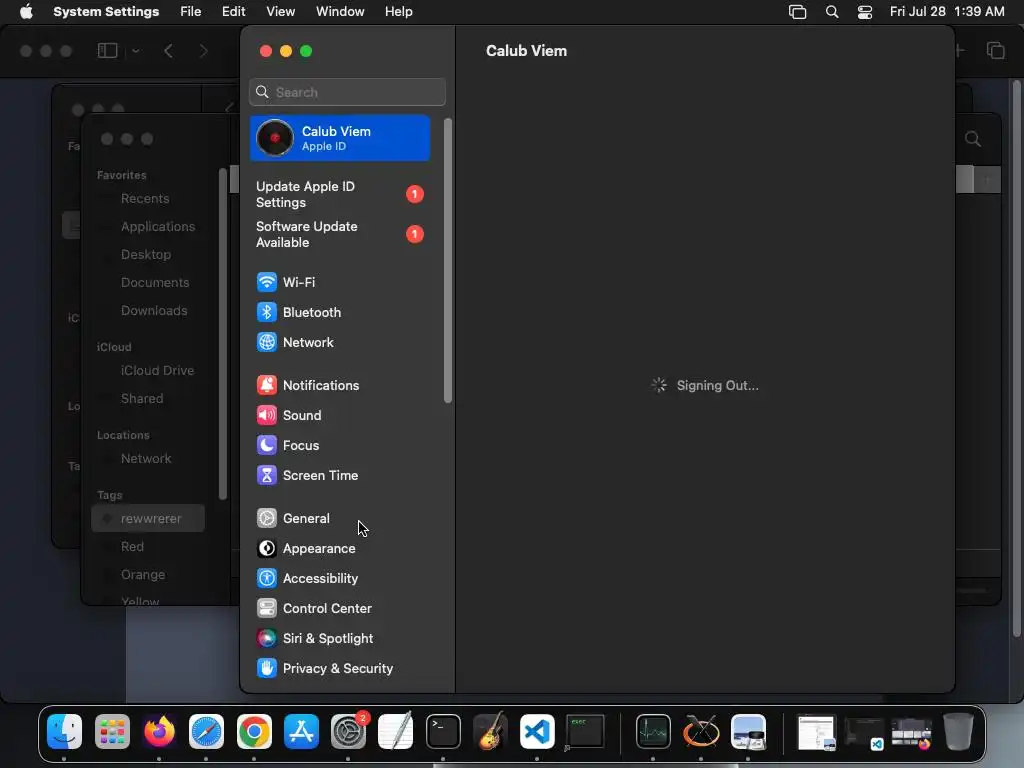Open General settings
The width and height of the screenshot is (1024, 768).
click(x=340, y=519)
